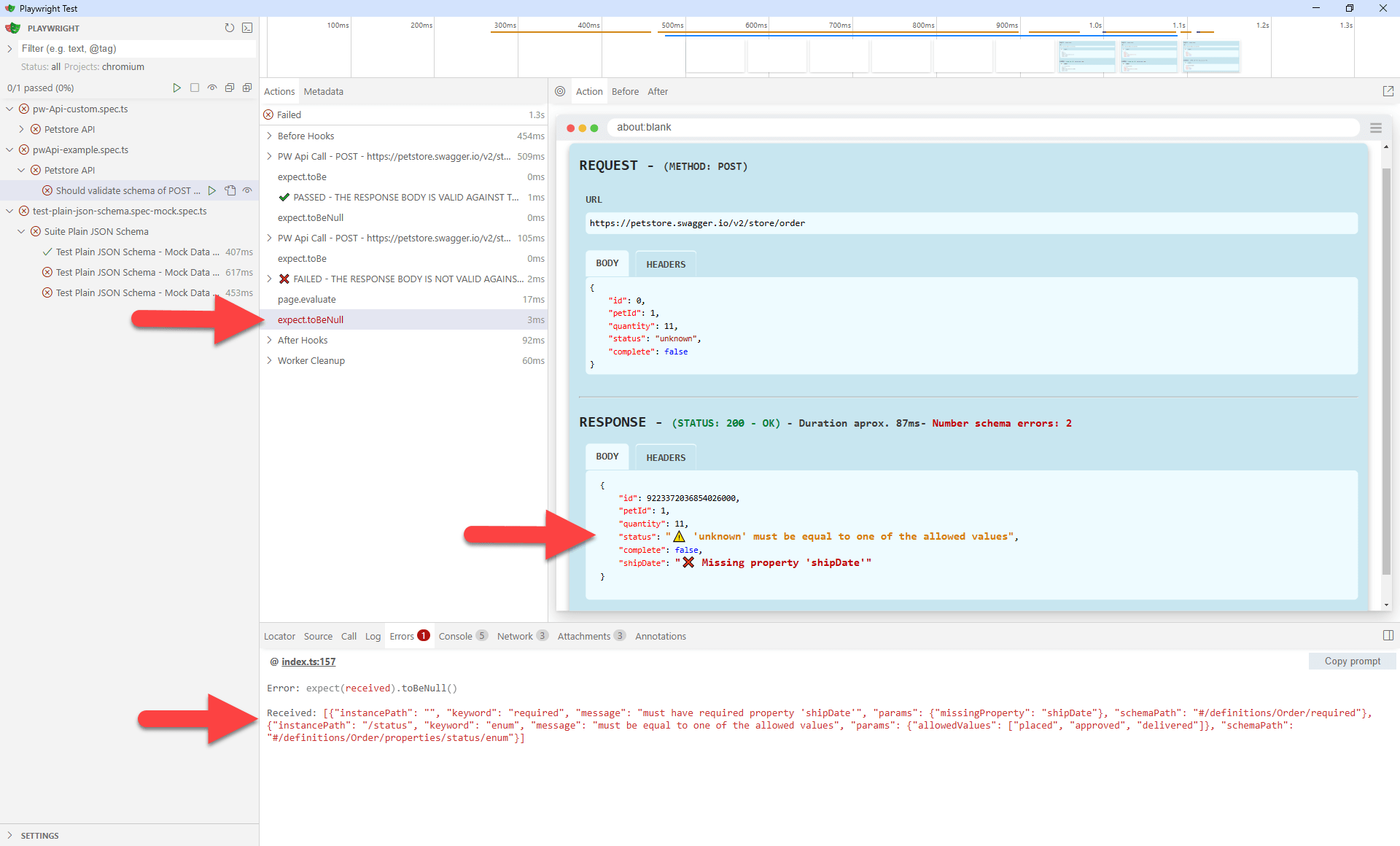
Task: Open the index.ts:157 error link
Action: click(308, 661)
